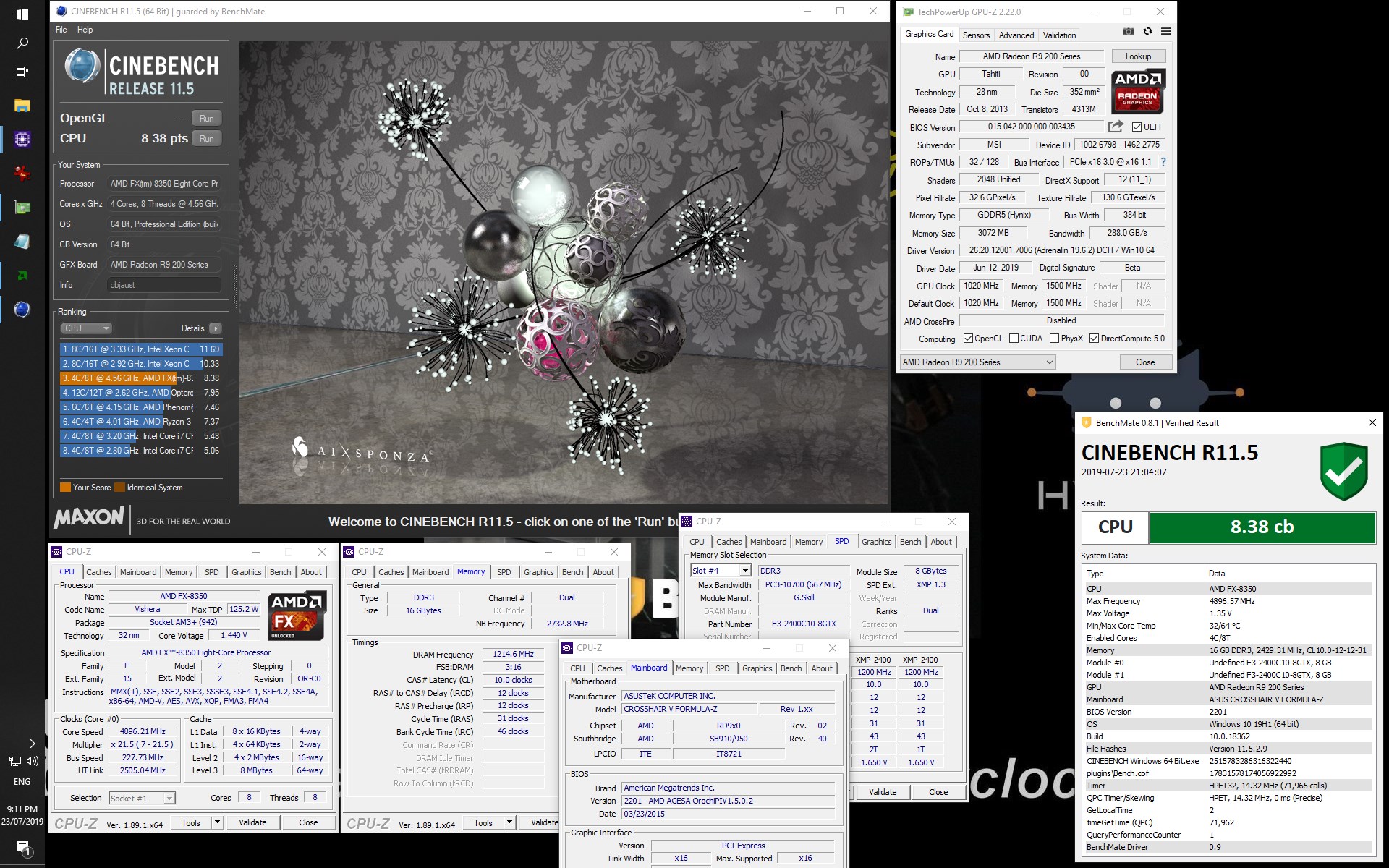Screen dimensions: 1389x868
Task: Open the GPU-Z graphics card selector dropdown
Action: click(x=977, y=362)
